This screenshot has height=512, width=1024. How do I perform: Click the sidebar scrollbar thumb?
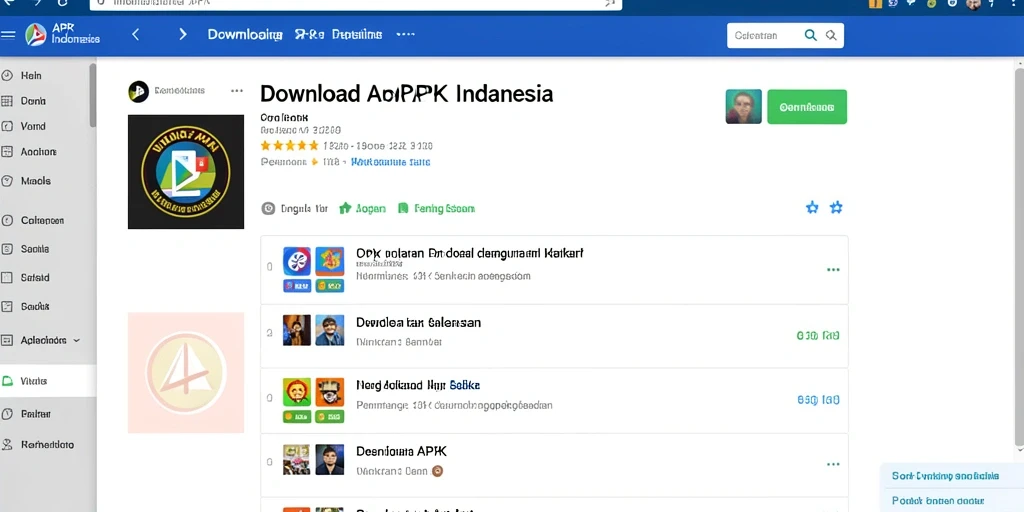(x=93, y=95)
